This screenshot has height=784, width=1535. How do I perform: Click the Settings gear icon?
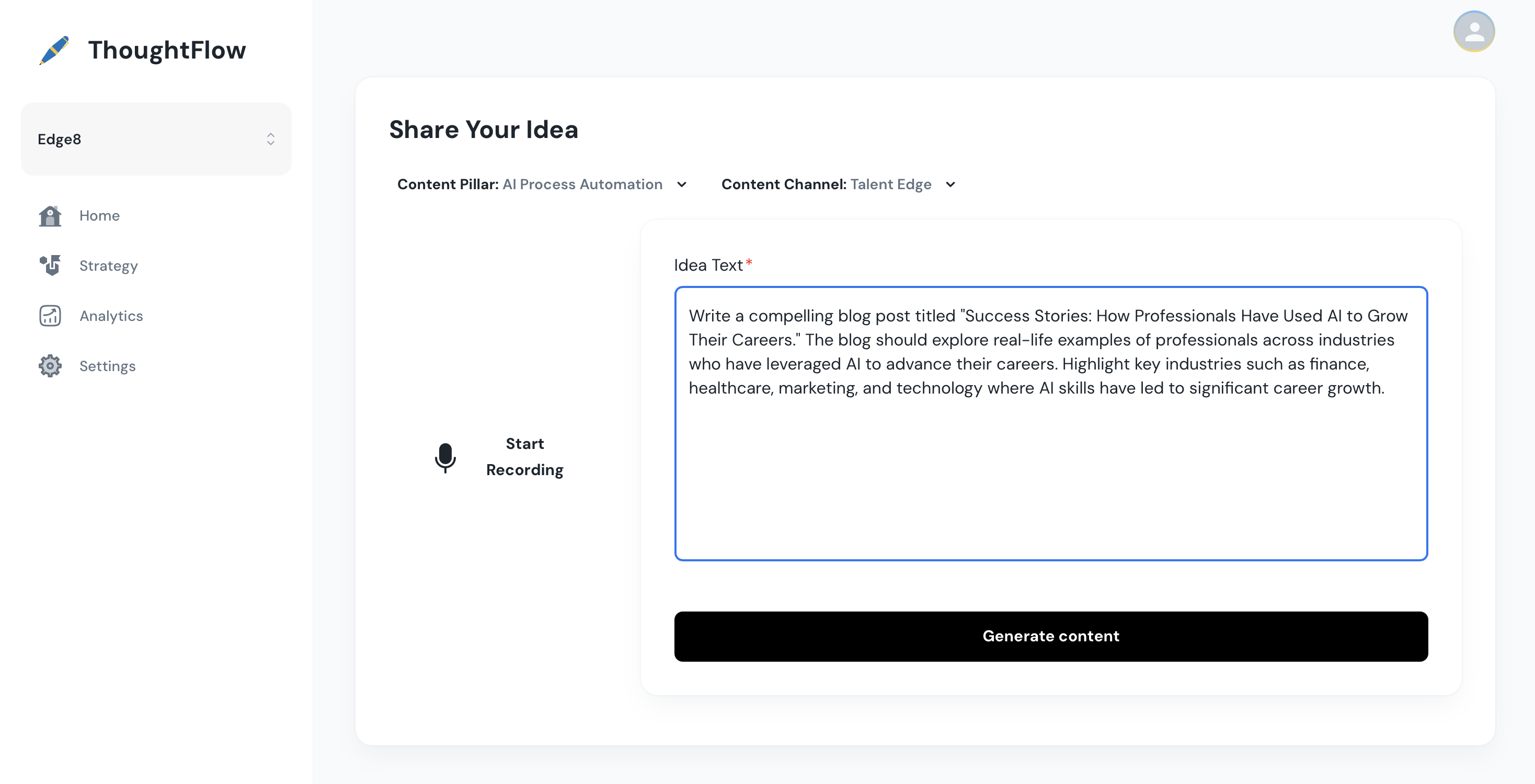coord(50,366)
